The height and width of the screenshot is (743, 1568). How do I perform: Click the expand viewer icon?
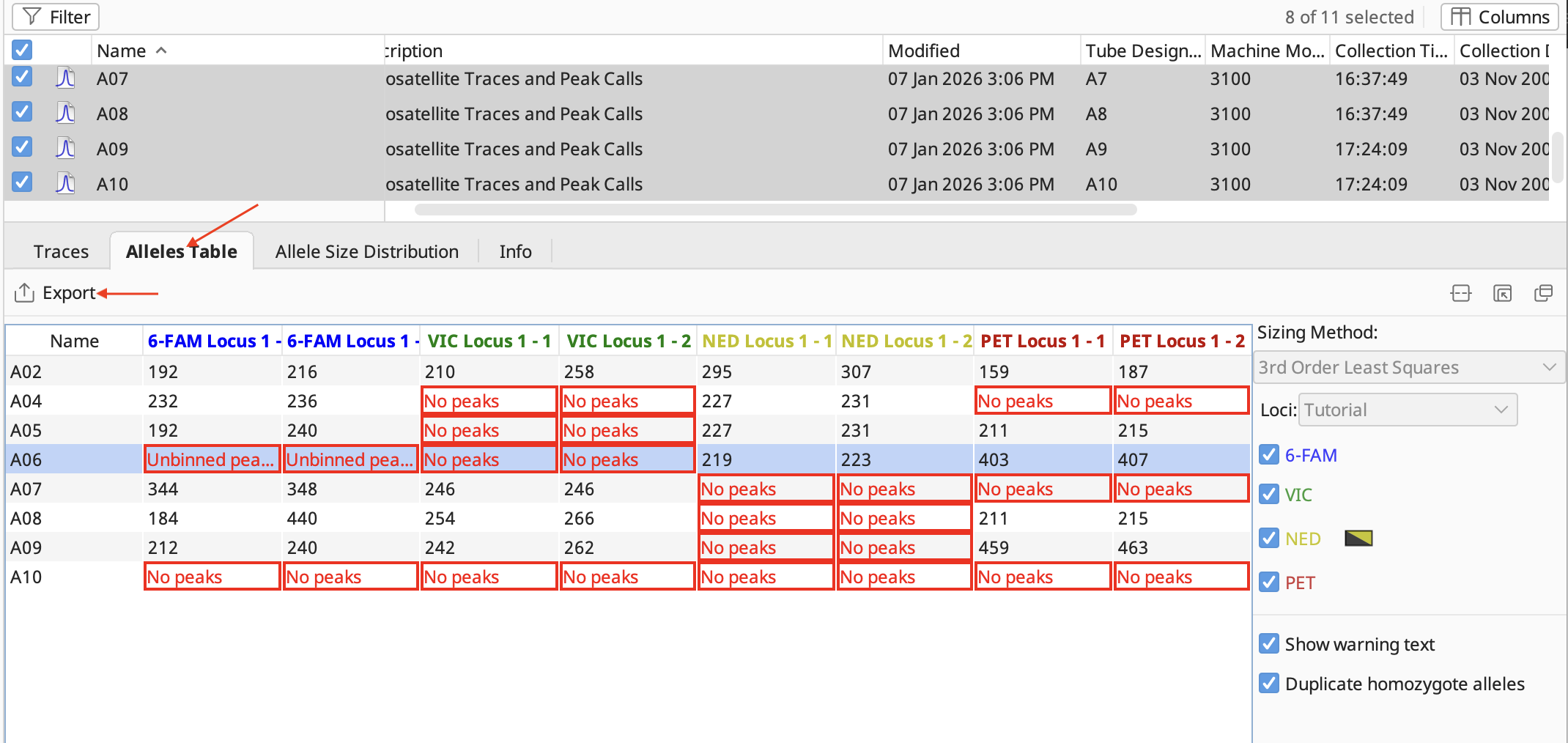[1502, 294]
